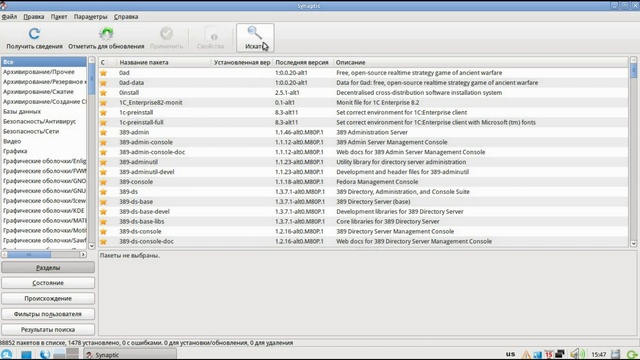Viewport: 640px width, 360px height.
Task: Click the package list vertical scrollbar thumb
Action: 633,70
